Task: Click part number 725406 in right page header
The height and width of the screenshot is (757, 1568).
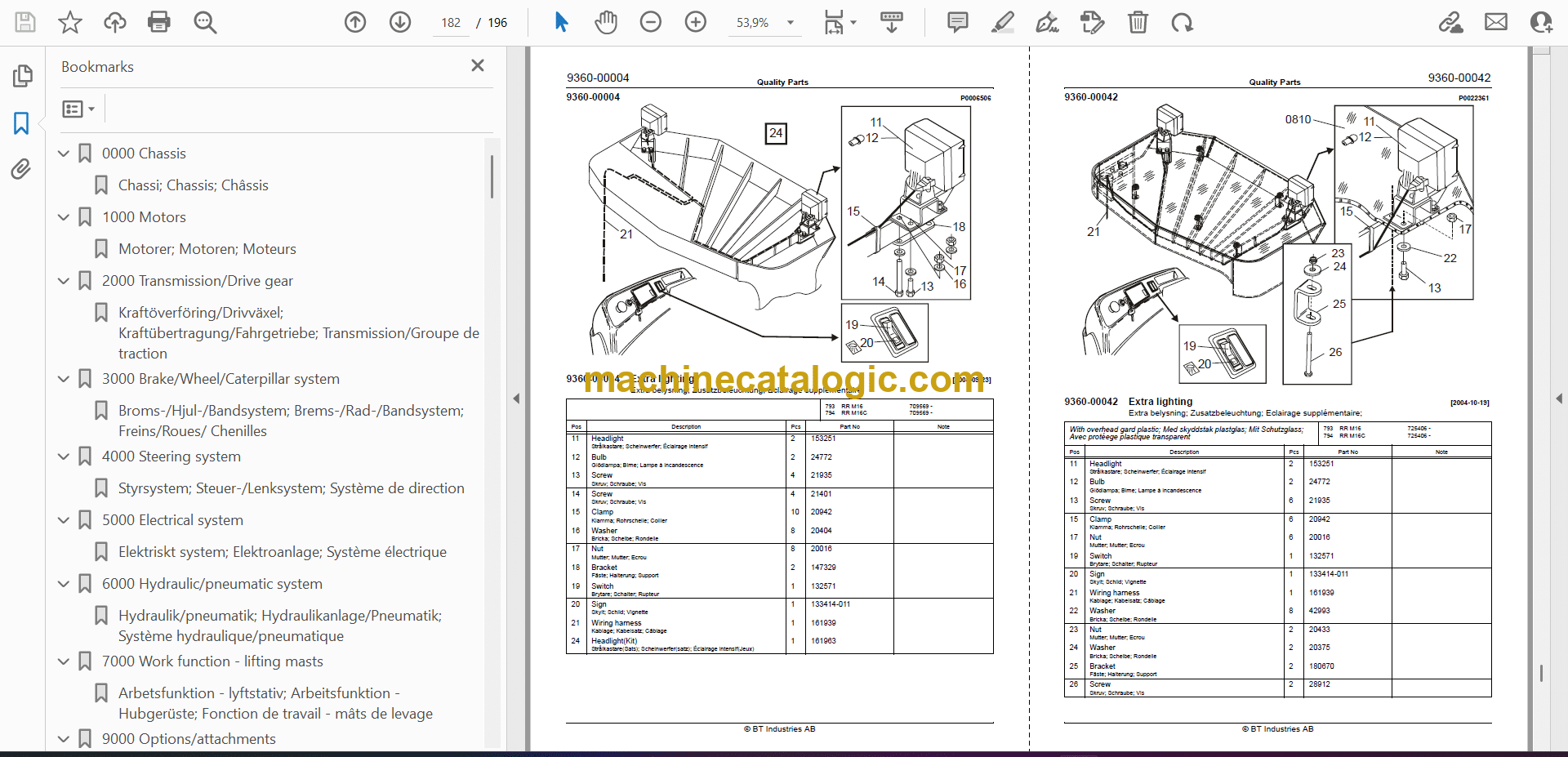Action: (x=1419, y=429)
